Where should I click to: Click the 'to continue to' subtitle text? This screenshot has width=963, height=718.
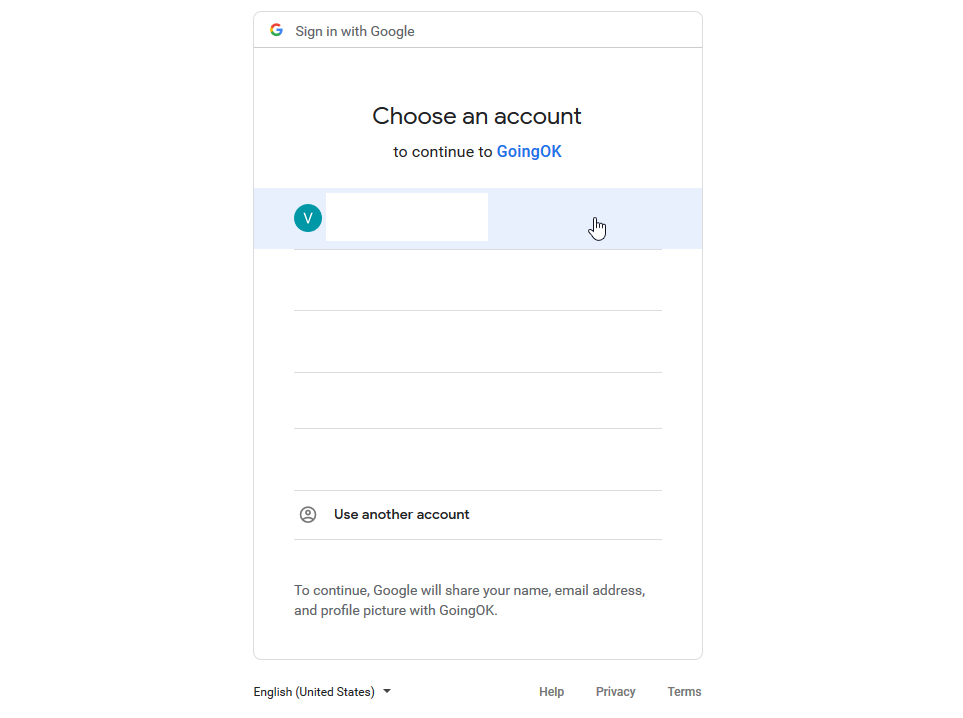pyautogui.click(x=443, y=152)
